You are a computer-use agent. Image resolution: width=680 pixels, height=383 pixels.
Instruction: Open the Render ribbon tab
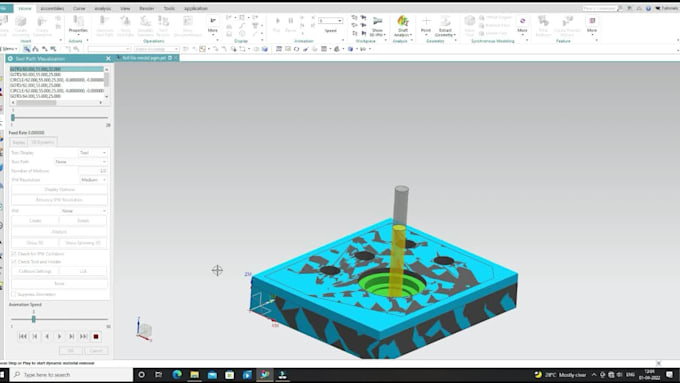(147, 8)
